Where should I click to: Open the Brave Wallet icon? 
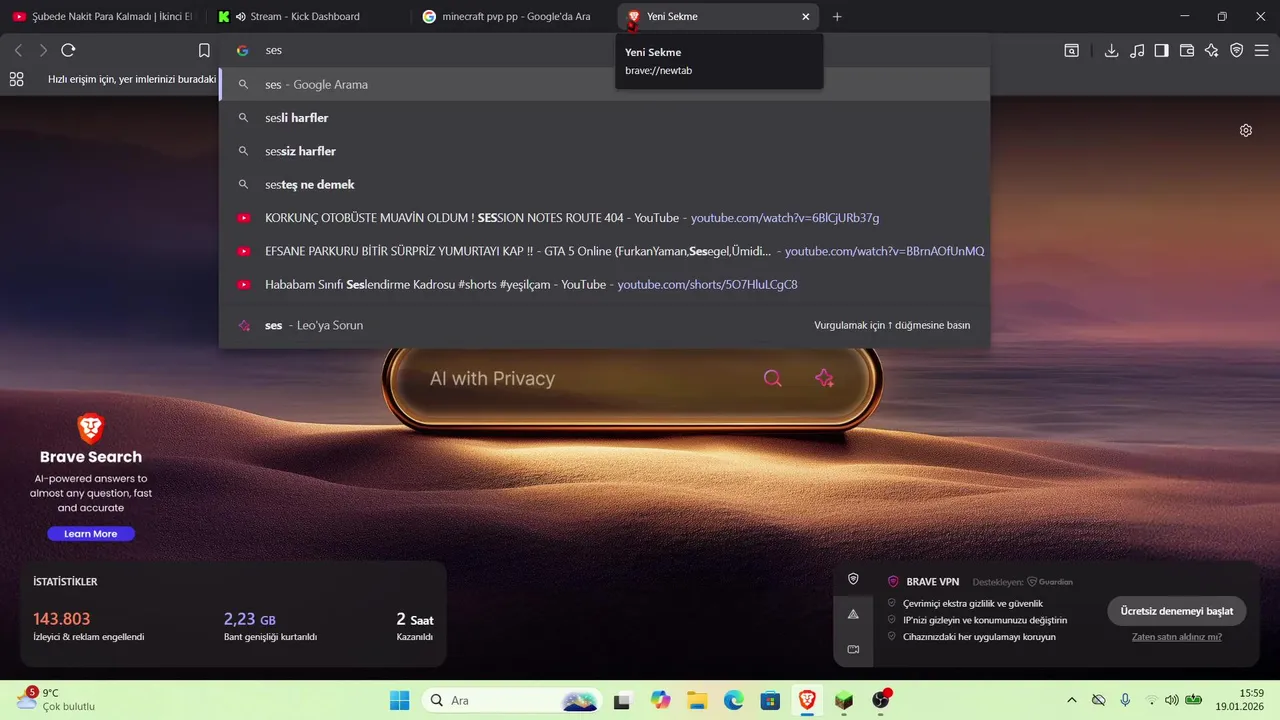1187,50
